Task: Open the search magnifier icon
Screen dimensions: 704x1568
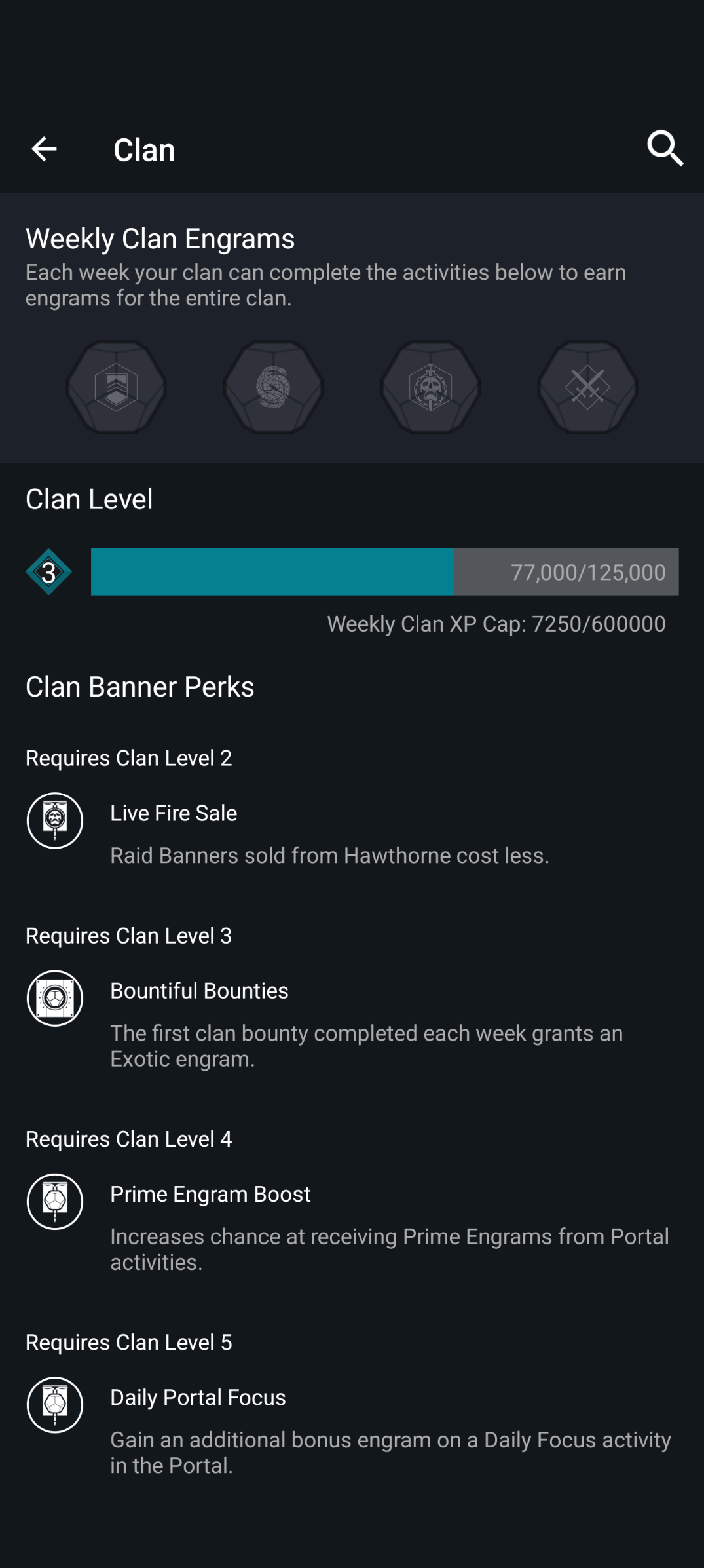Action: pos(665,148)
